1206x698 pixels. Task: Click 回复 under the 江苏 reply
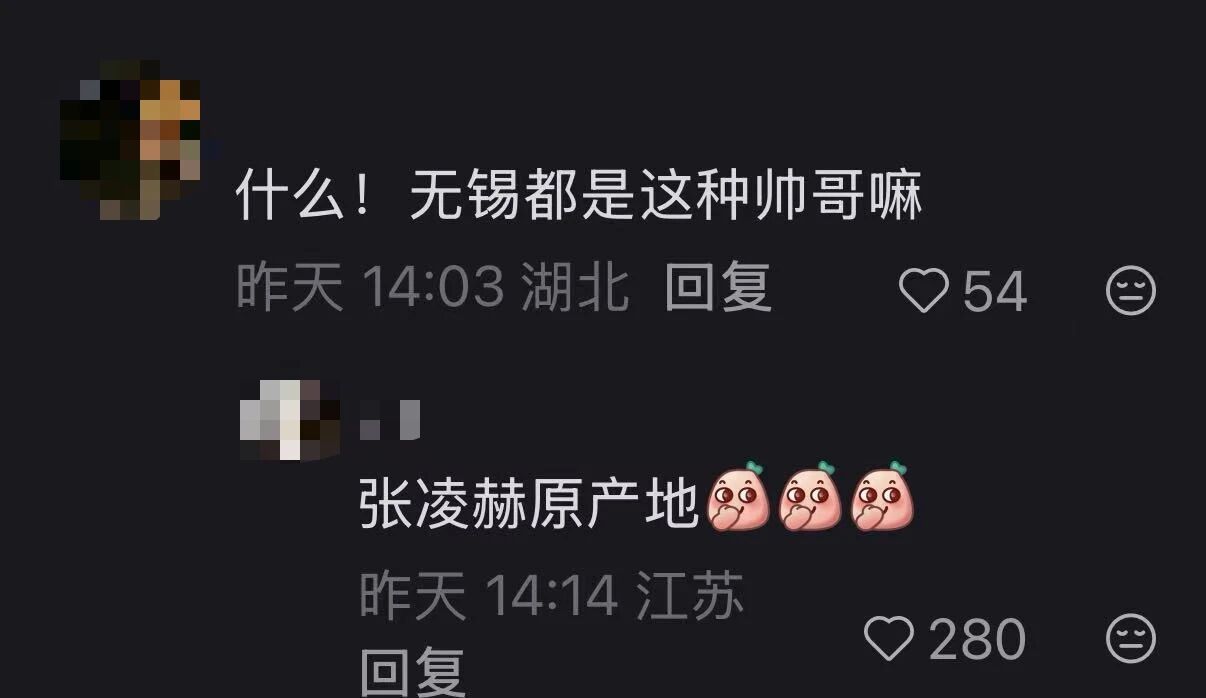pos(412,672)
